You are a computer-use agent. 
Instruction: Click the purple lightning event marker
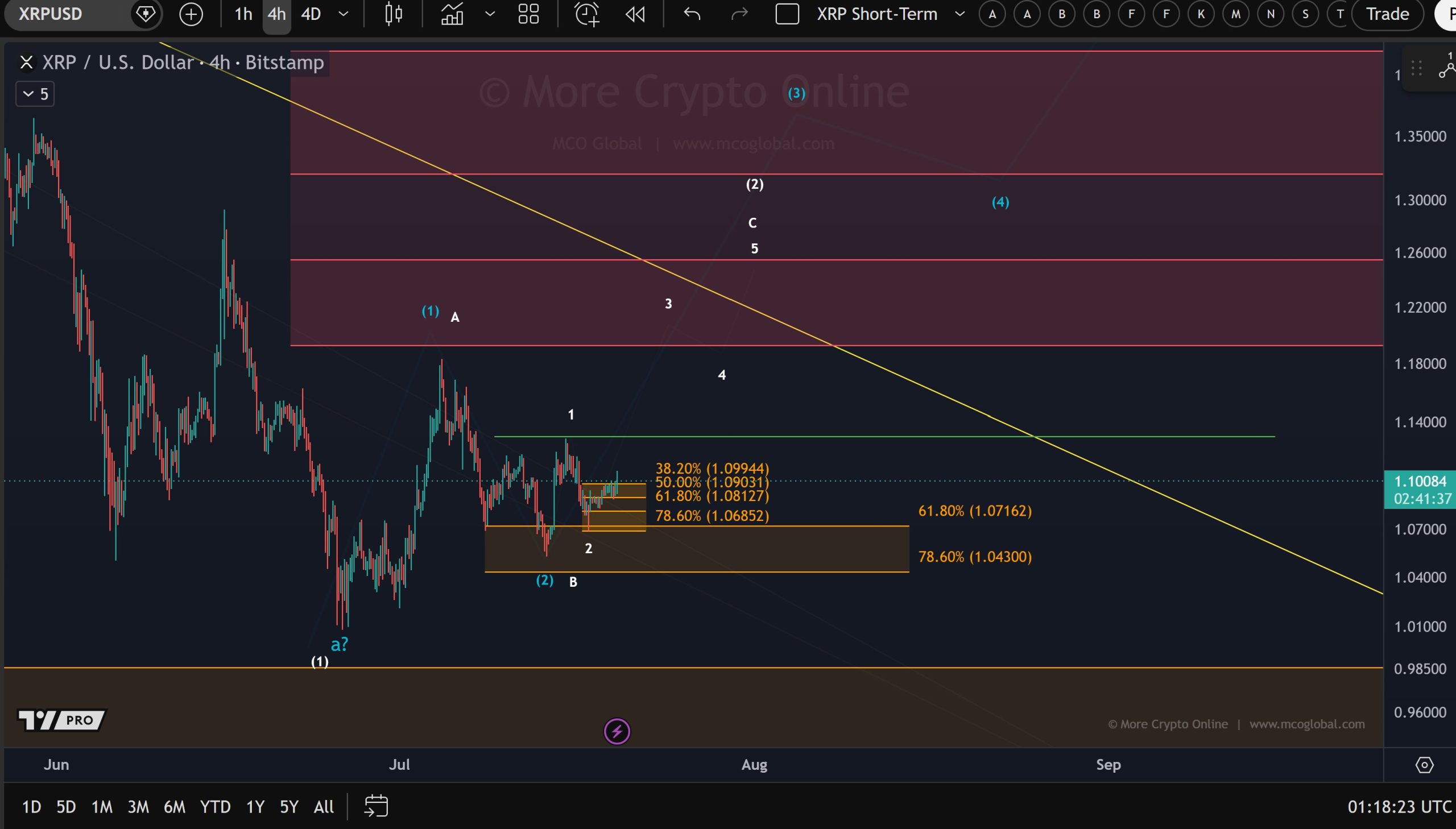(617, 732)
